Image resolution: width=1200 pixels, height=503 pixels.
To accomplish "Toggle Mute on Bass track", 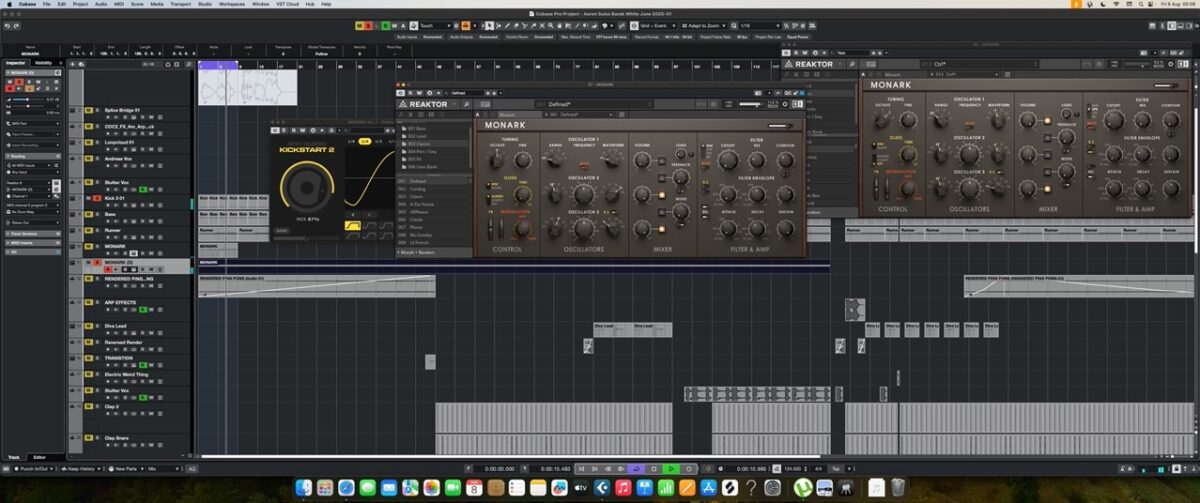I will pyautogui.click(x=89, y=215).
